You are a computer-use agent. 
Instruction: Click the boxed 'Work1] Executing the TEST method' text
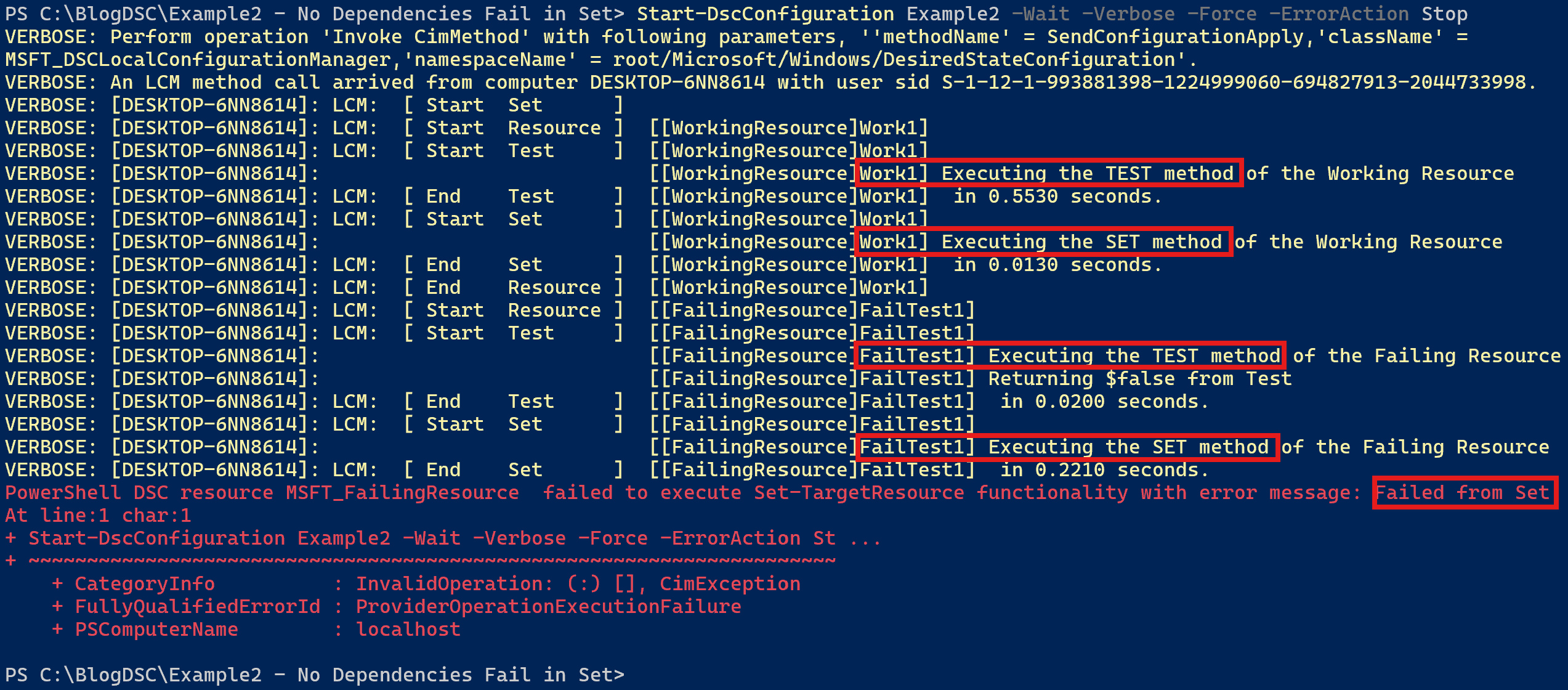1047,173
